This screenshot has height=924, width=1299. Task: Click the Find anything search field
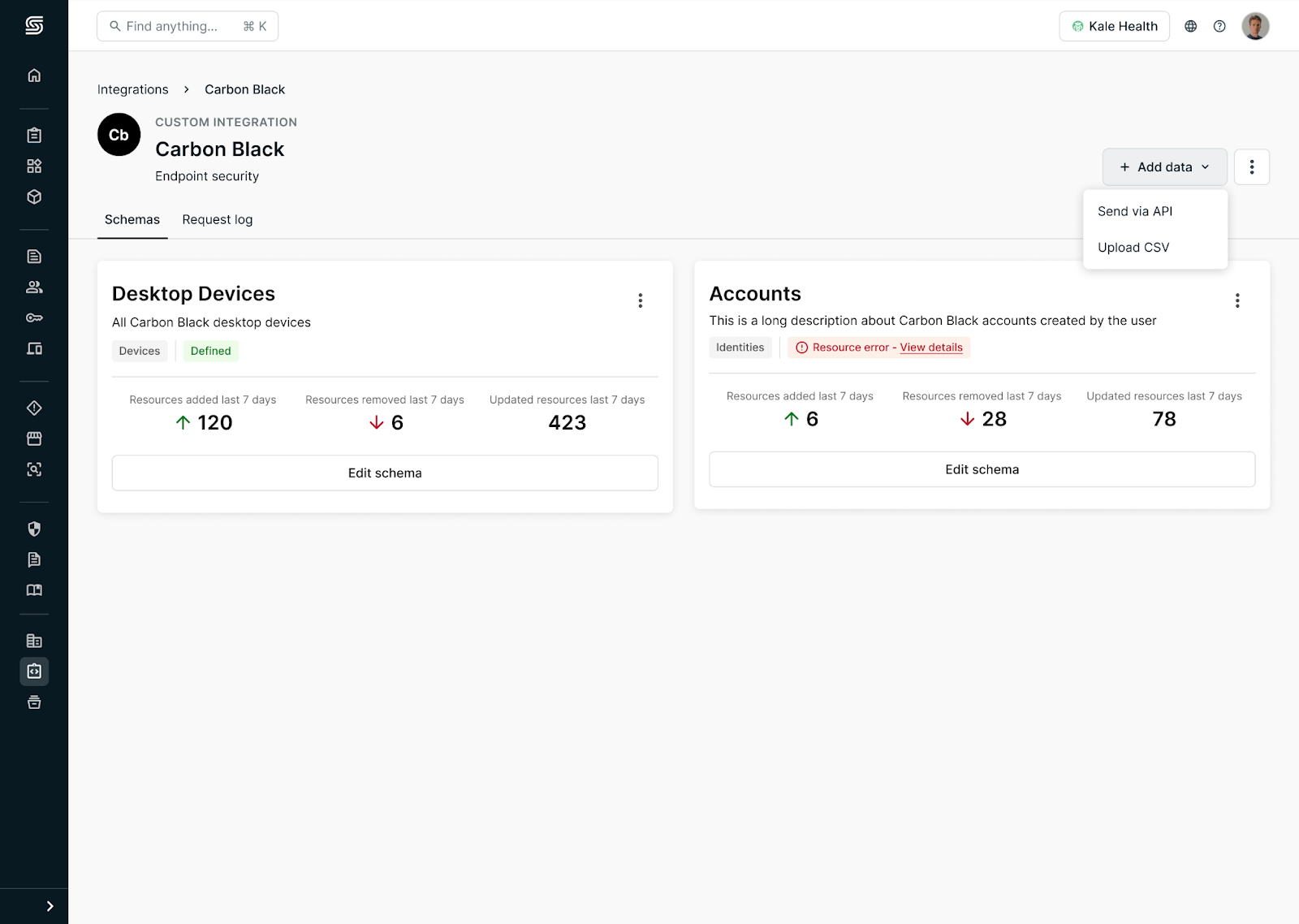tap(188, 26)
